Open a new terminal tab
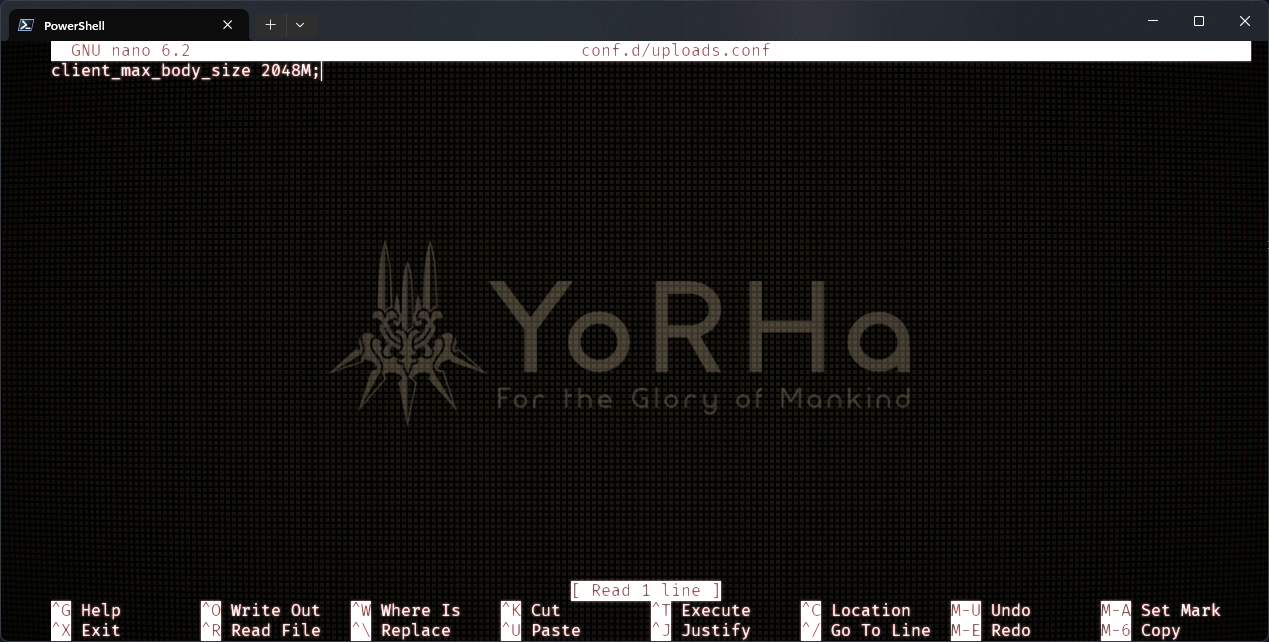The image size is (1269, 642). click(270, 25)
